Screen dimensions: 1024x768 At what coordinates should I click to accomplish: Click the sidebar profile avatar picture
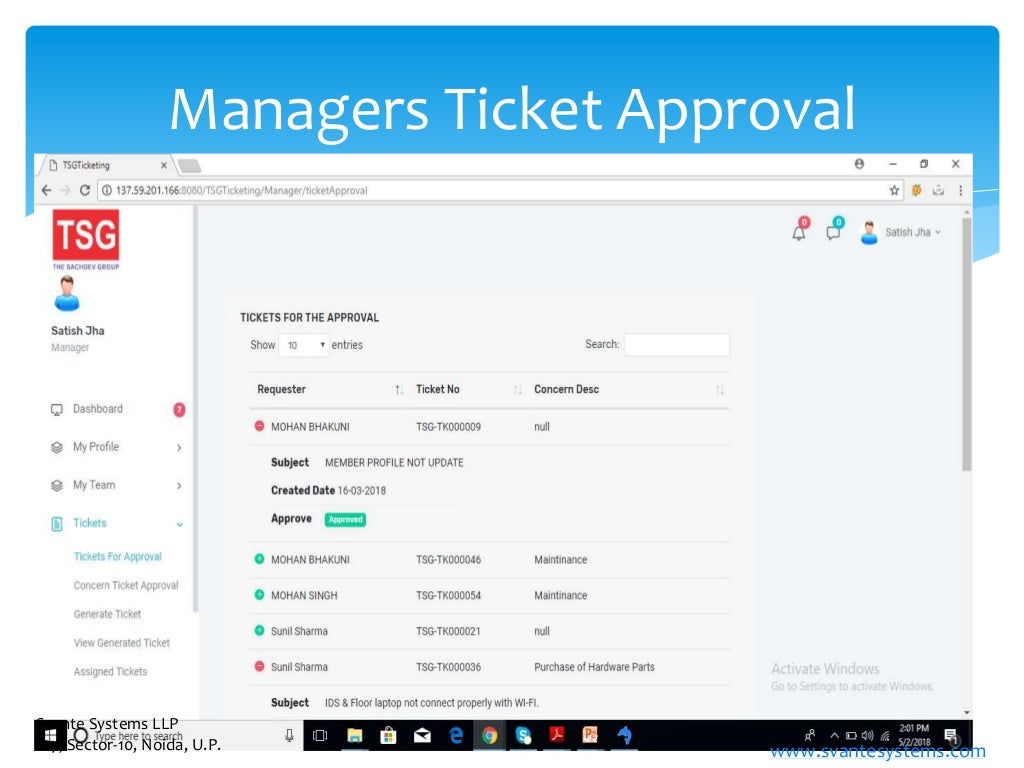[x=67, y=293]
